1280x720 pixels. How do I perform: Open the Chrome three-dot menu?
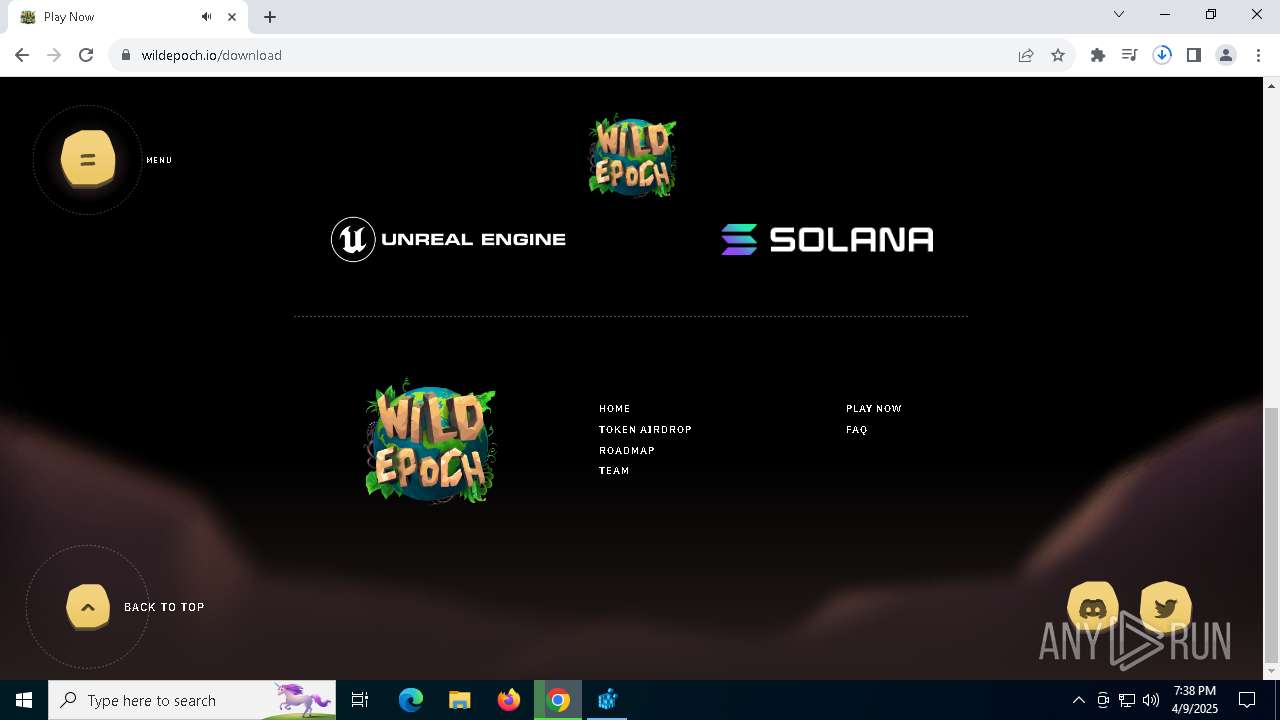[1258, 55]
